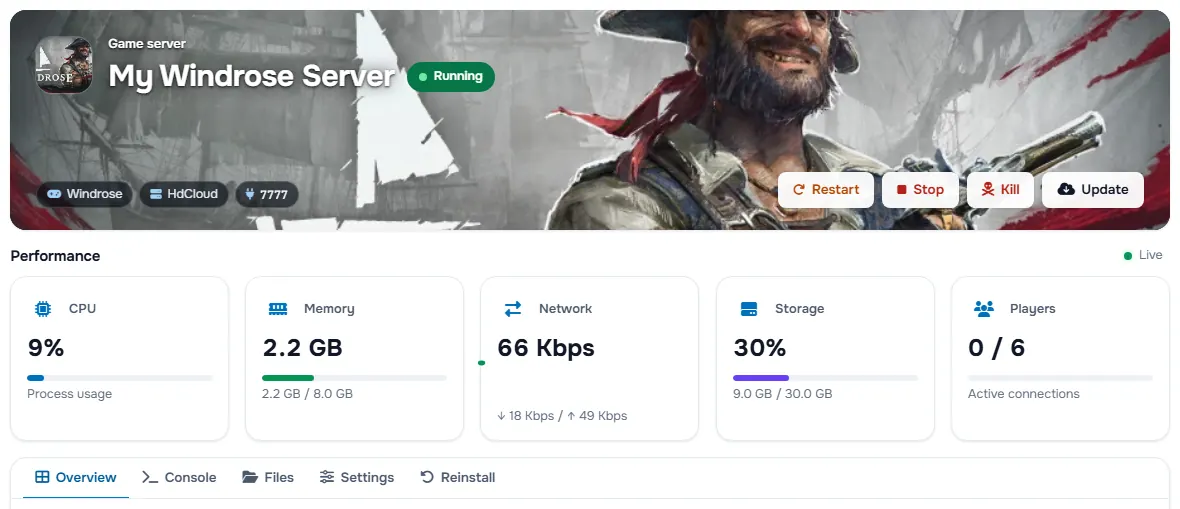Open the Files tab
The image size is (1180, 509).
(268, 477)
